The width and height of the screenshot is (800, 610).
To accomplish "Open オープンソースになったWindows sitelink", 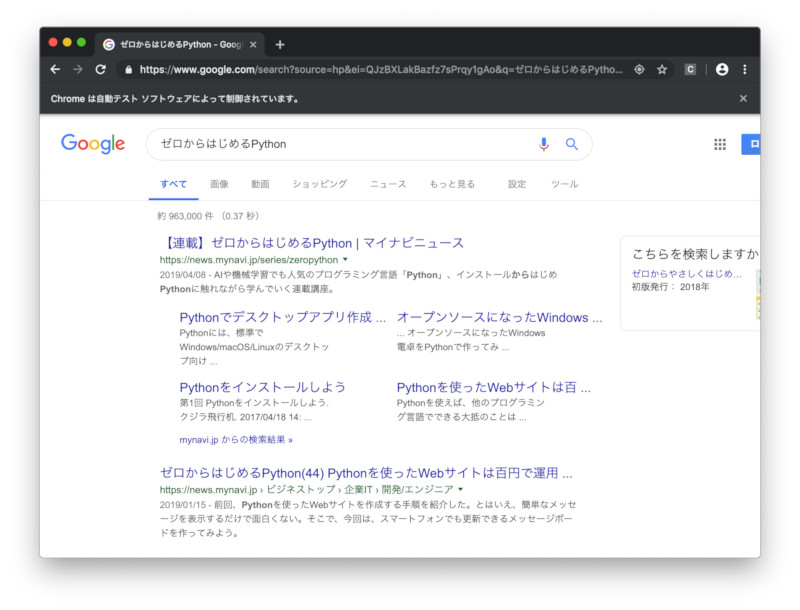I will (499, 317).
